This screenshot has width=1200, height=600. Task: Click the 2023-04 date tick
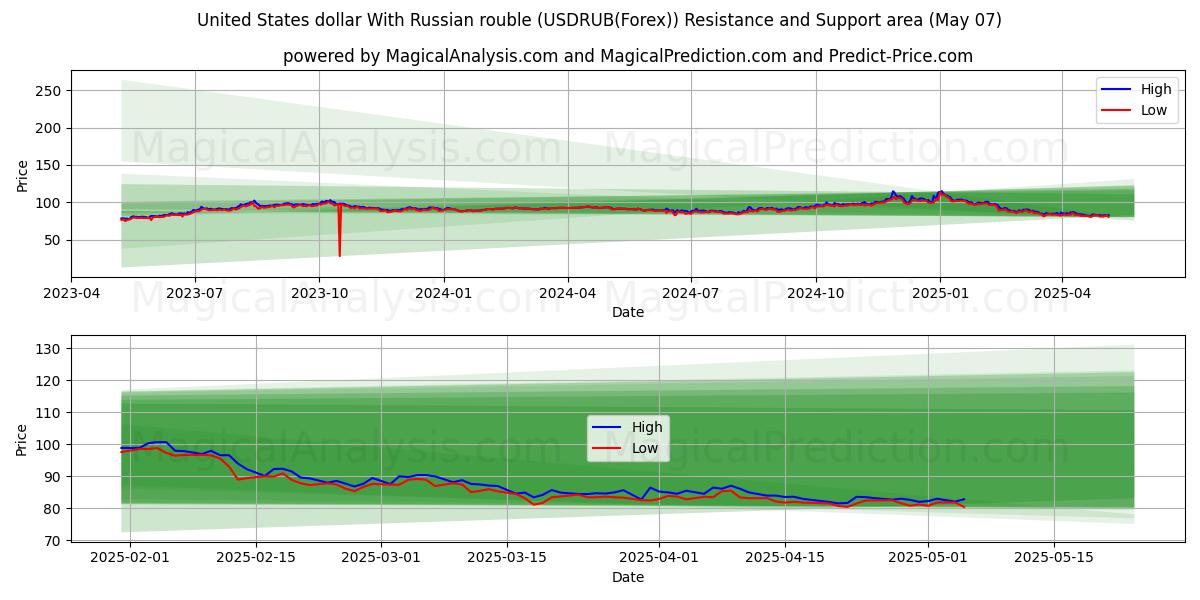pyautogui.click(x=71, y=294)
